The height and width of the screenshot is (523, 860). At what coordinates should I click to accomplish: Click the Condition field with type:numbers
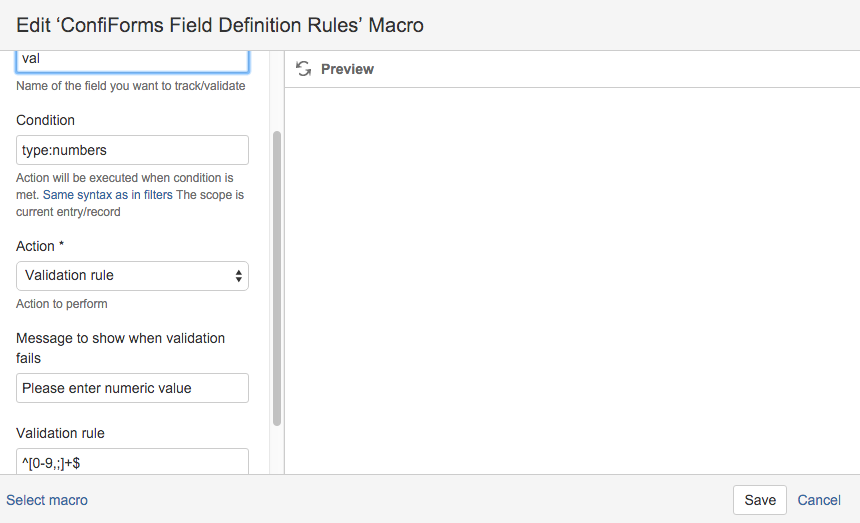point(132,150)
